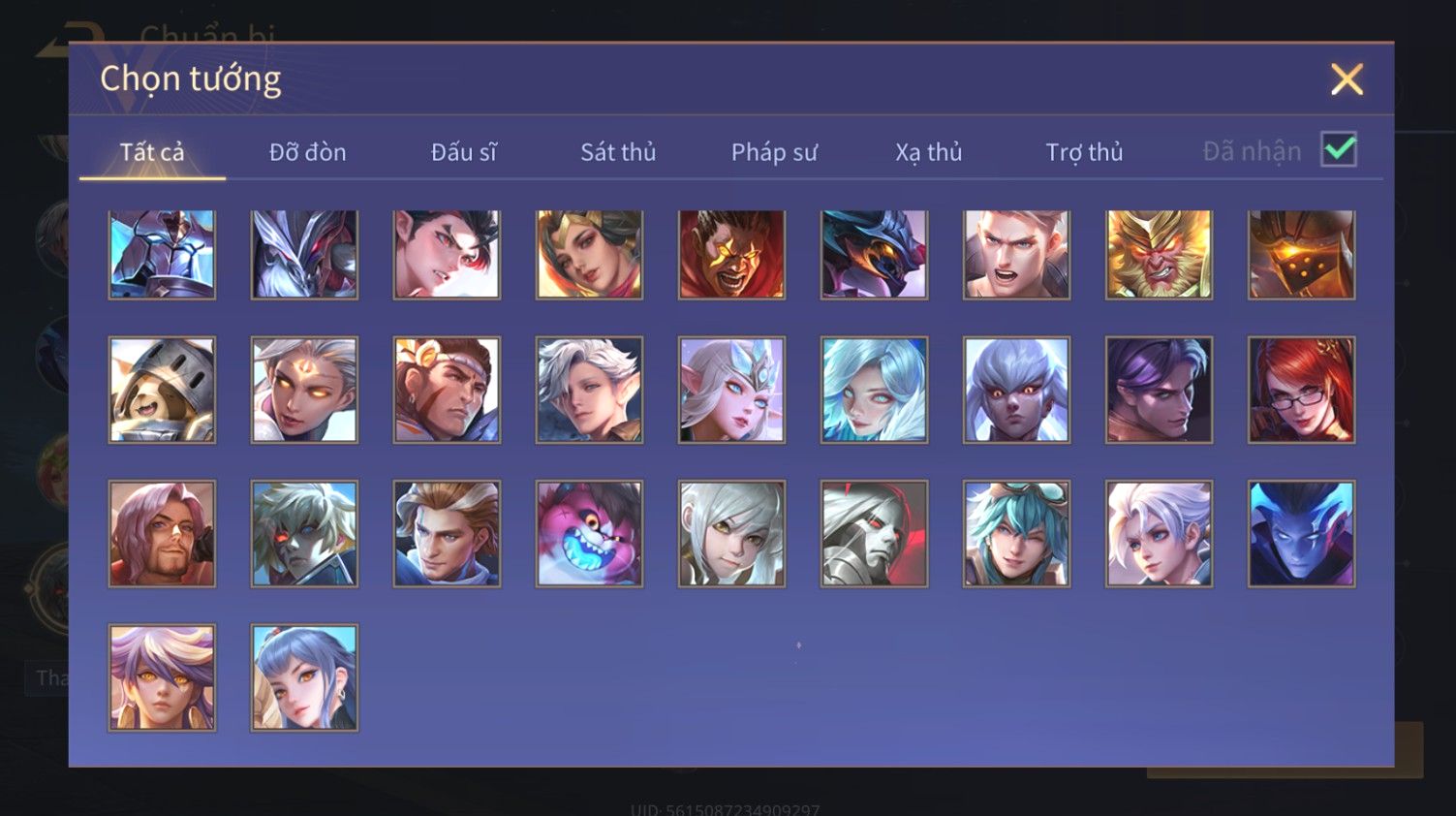Select the red-haired hero wearing glasses
The height and width of the screenshot is (816, 1456).
(x=1301, y=390)
